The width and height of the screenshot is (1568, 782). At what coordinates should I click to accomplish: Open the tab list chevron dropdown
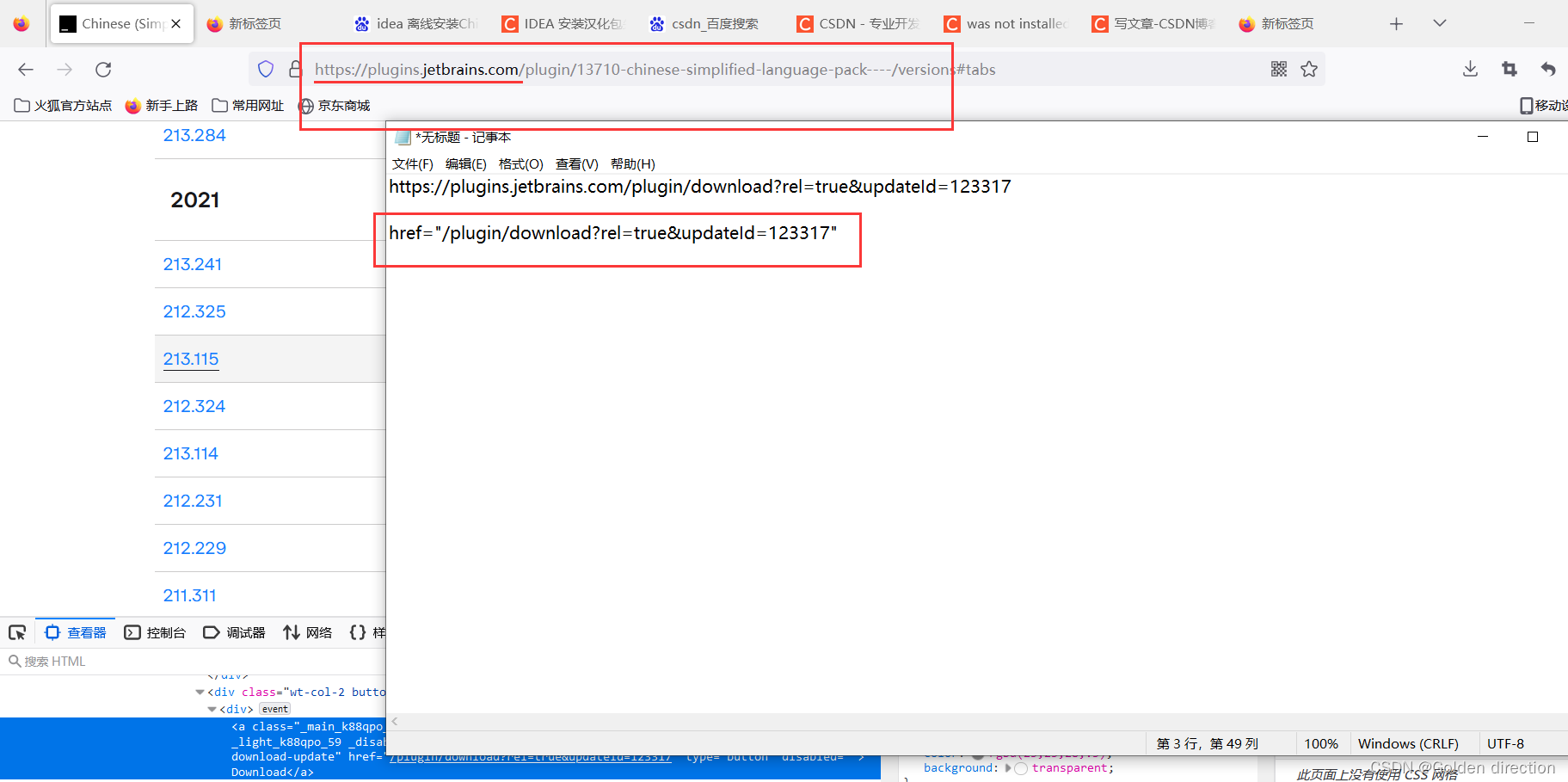(x=1439, y=23)
